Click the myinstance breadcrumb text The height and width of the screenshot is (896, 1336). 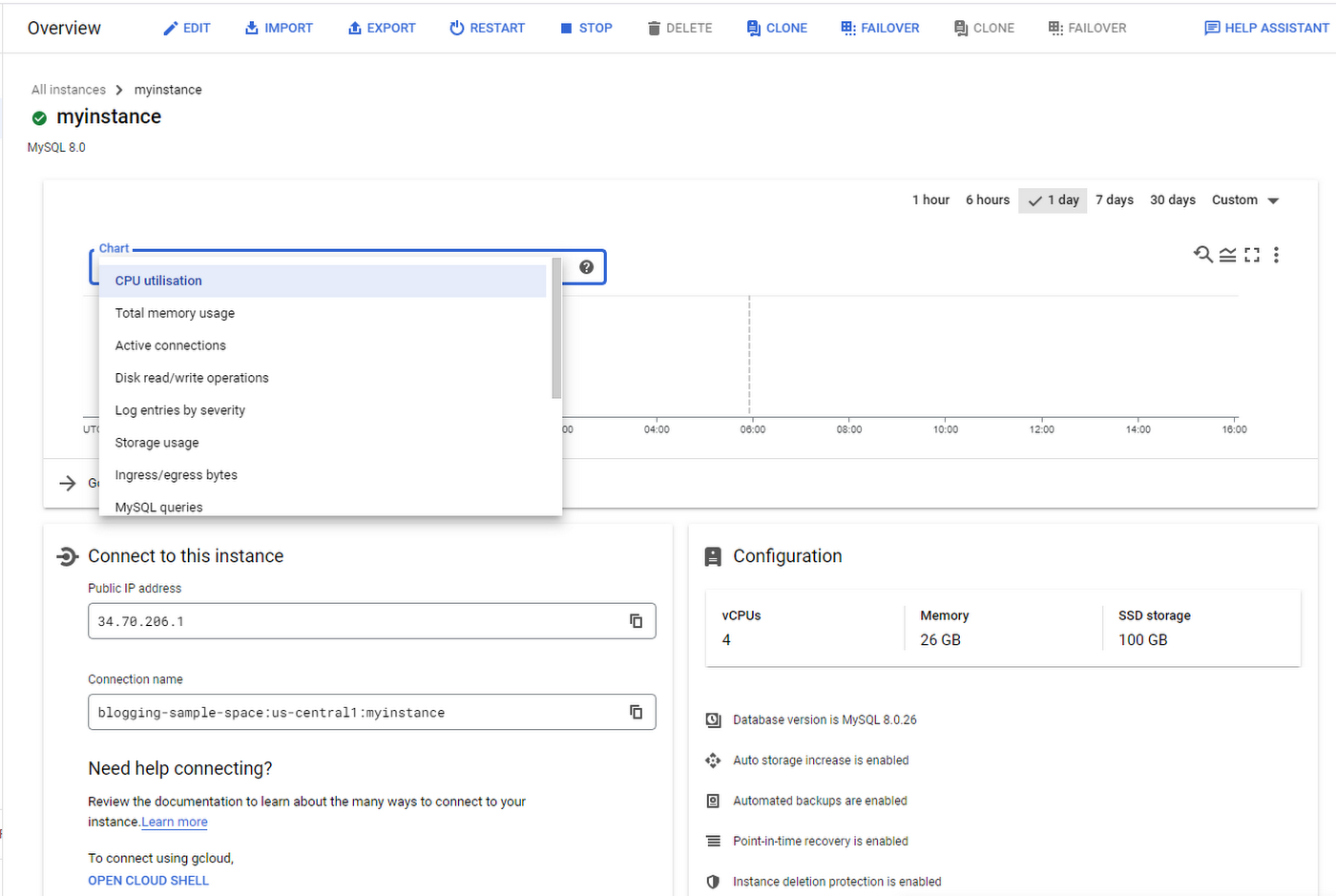[168, 90]
